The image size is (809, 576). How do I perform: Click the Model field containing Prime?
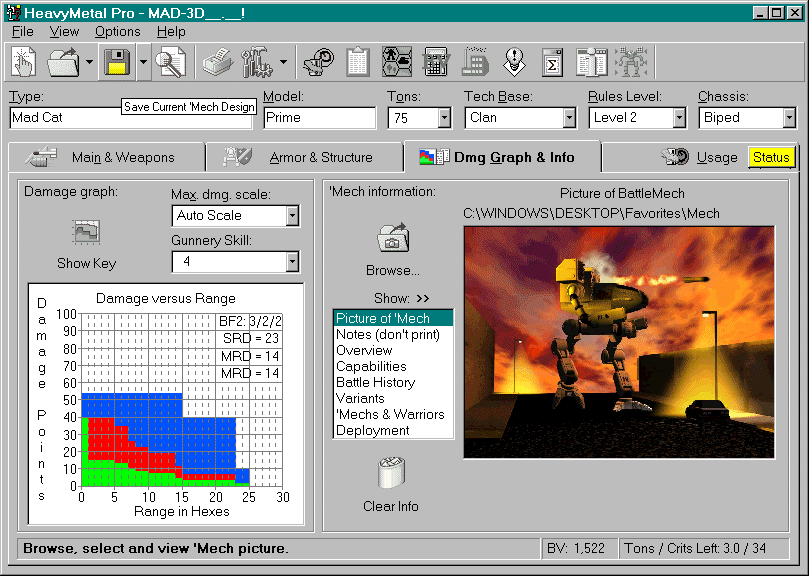click(x=319, y=118)
